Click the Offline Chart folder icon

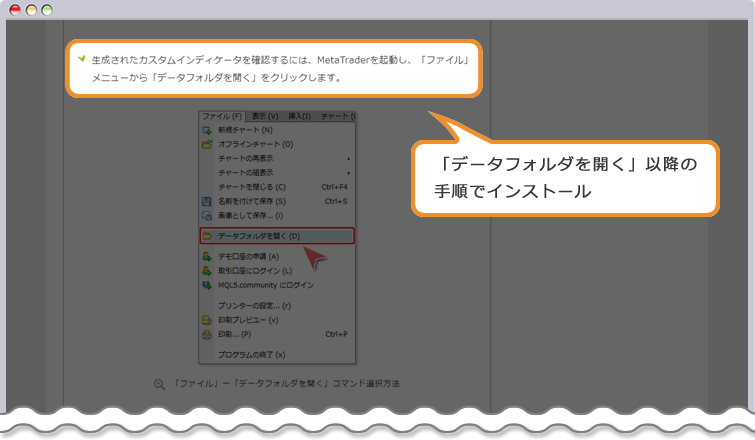[207, 144]
